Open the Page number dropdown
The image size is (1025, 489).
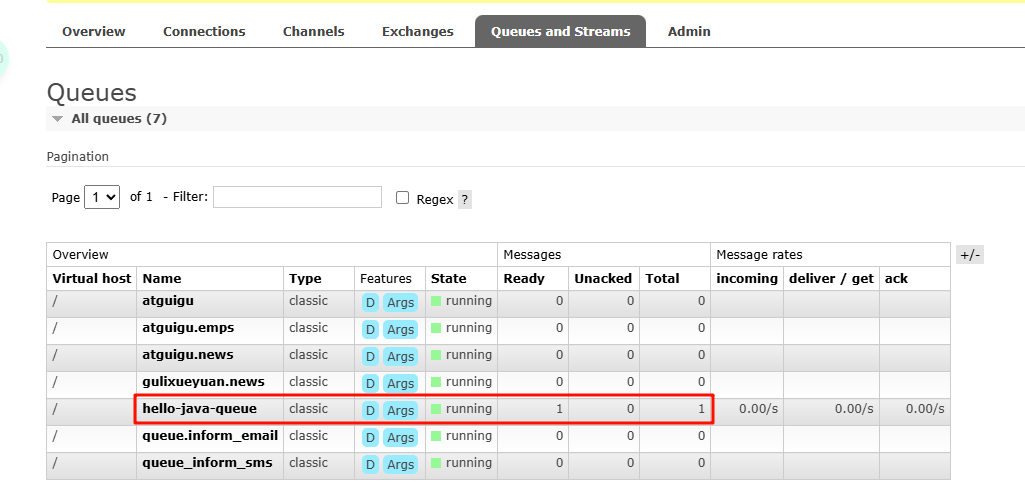[x=102, y=197]
